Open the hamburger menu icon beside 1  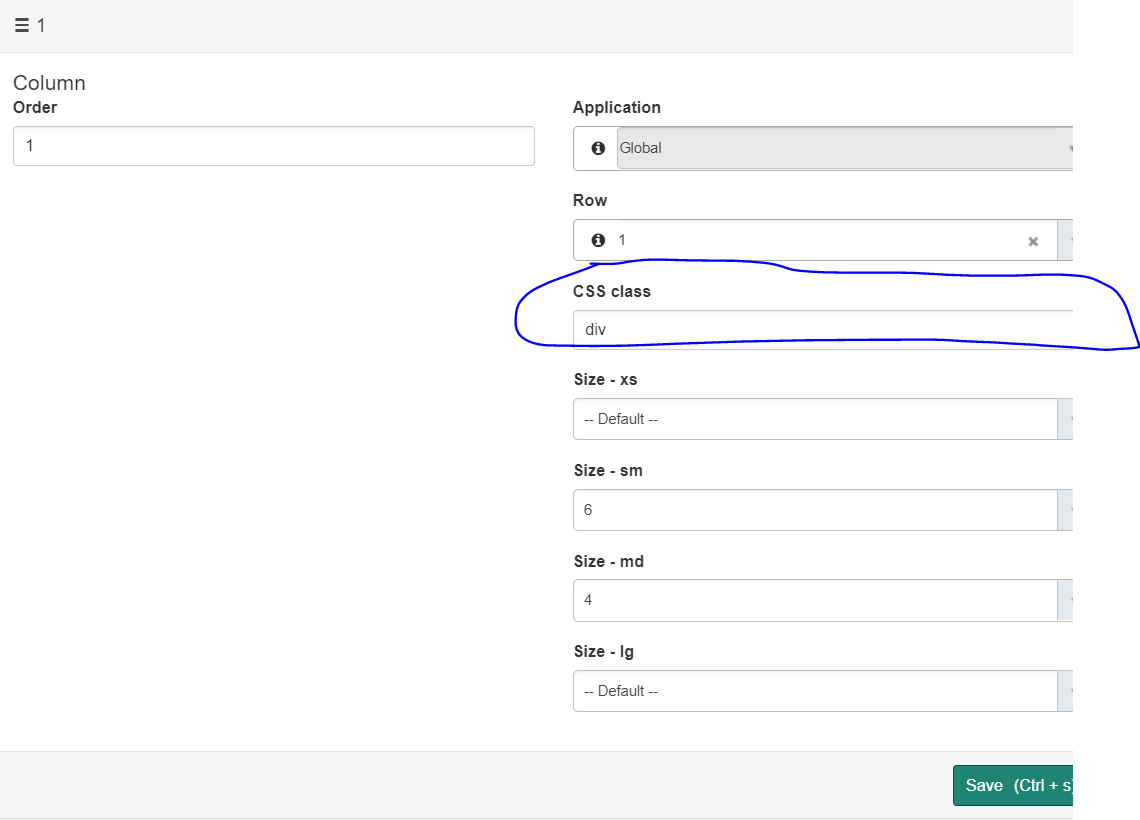click(x=22, y=25)
